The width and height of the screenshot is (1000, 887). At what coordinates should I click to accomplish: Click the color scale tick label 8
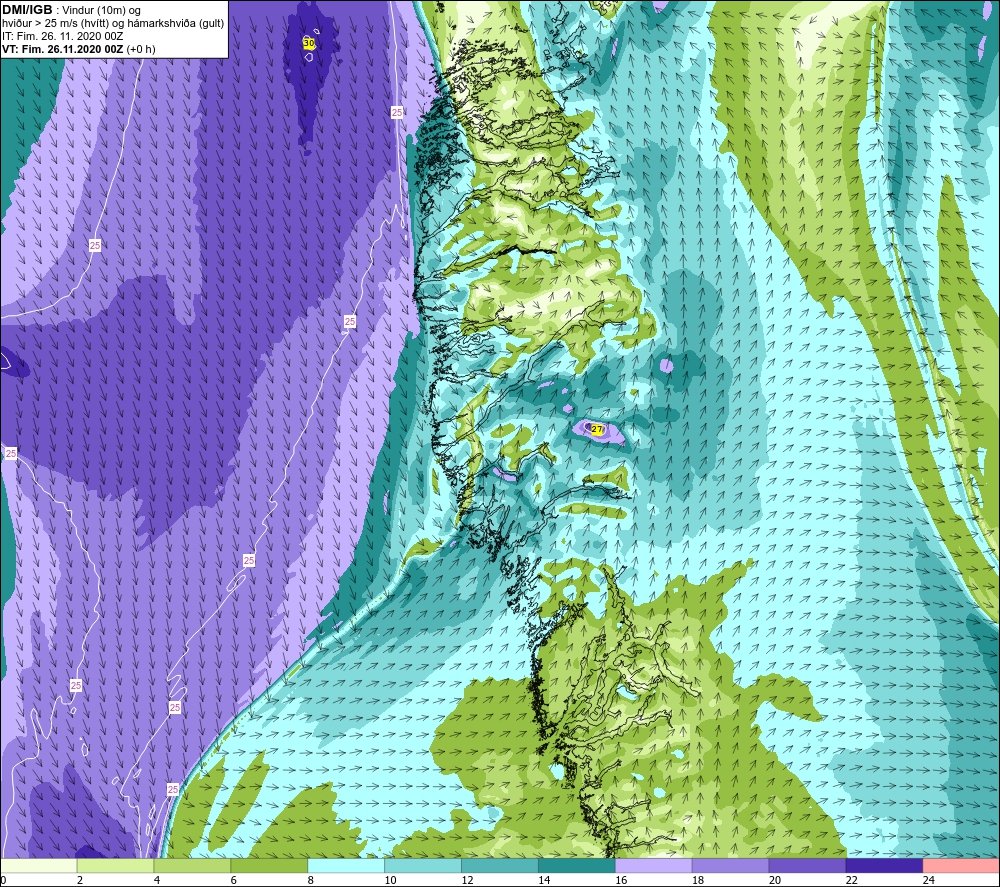pyautogui.click(x=311, y=880)
